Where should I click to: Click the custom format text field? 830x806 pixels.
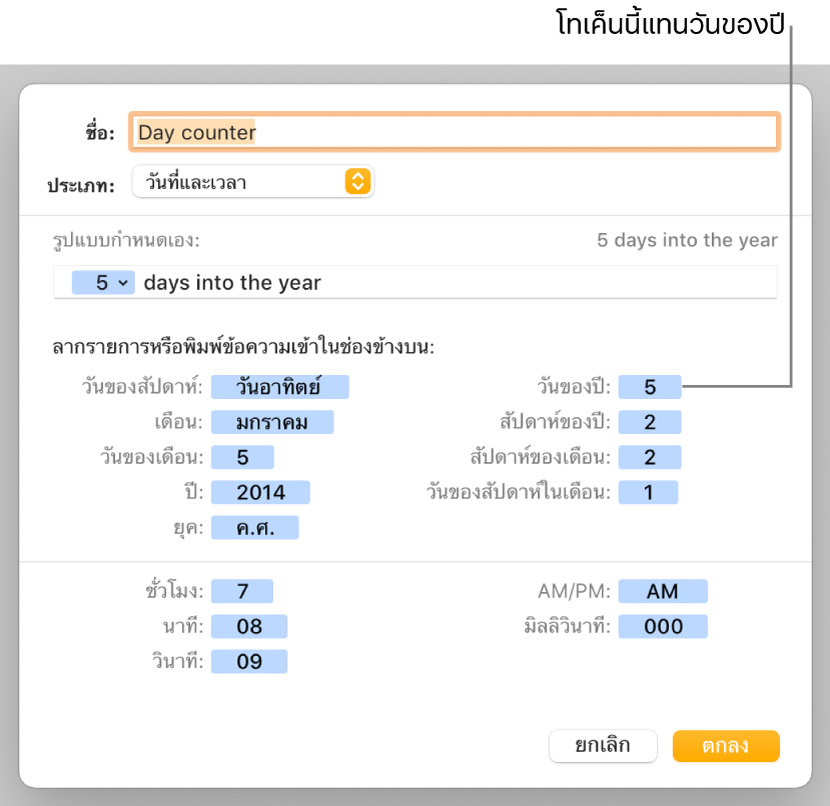[x=415, y=283]
